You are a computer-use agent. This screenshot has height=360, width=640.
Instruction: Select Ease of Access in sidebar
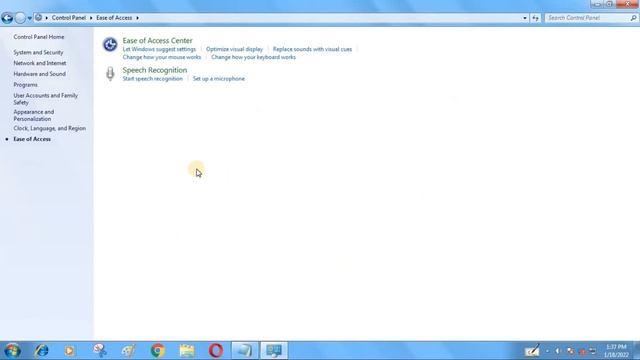(x=32, y=139)
